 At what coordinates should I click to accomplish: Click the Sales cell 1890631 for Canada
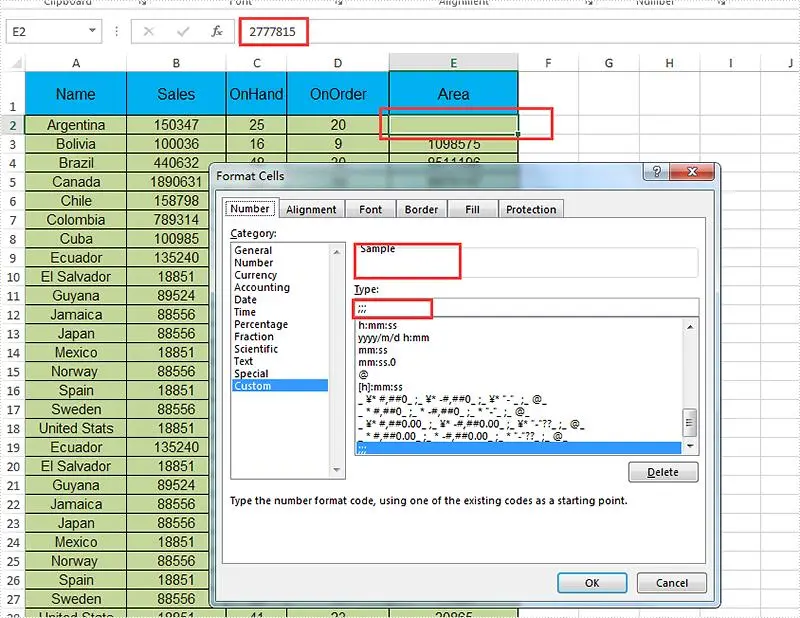pos(176,182)
